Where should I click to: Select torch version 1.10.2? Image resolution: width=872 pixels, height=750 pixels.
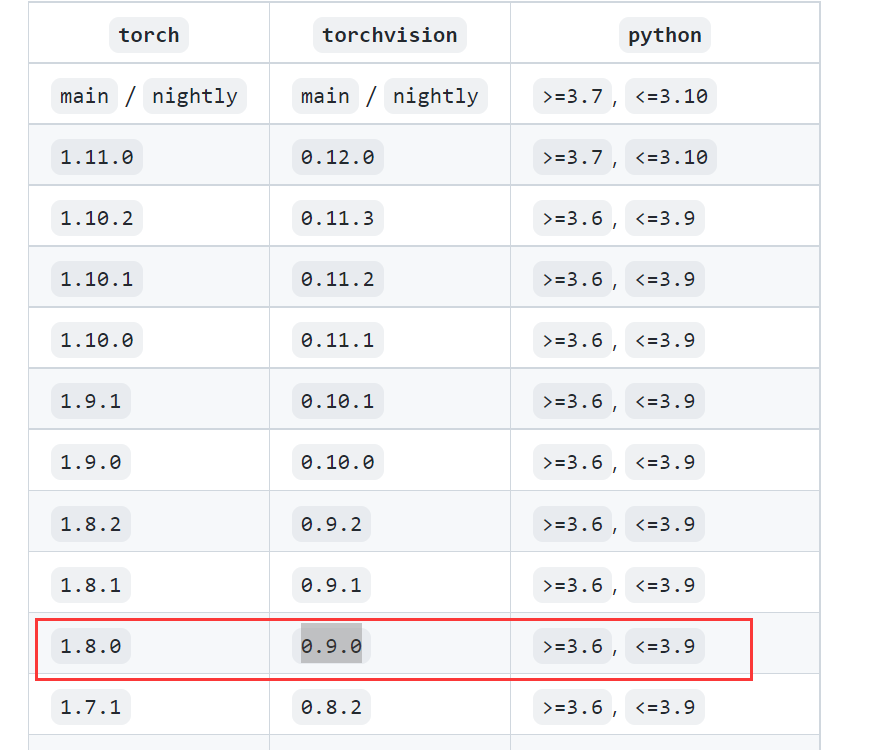click(96, 218)
